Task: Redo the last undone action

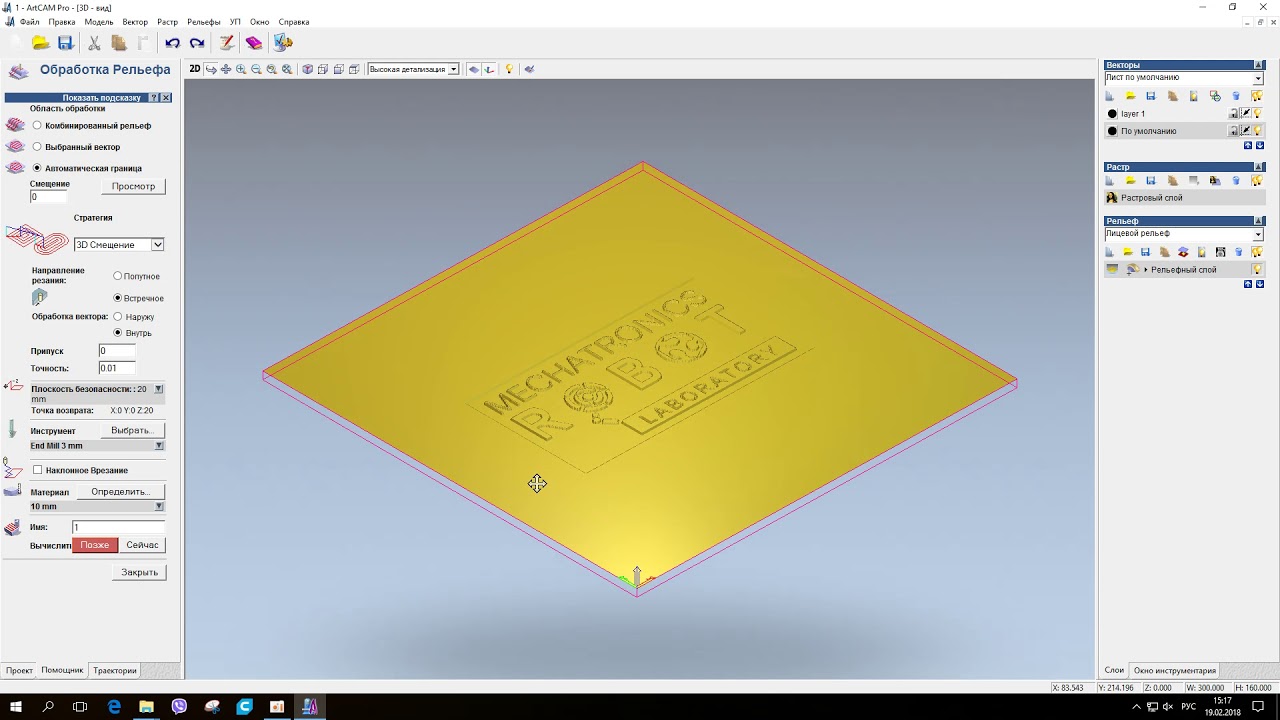Action: point(197,43)
